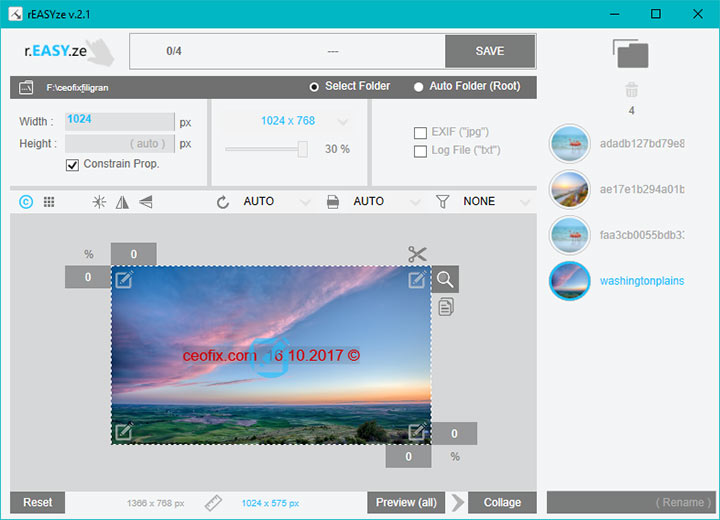The width and height of the screenshot is (720, 520).
Task: Click the add images folder icon
Action: pos(631,54)
